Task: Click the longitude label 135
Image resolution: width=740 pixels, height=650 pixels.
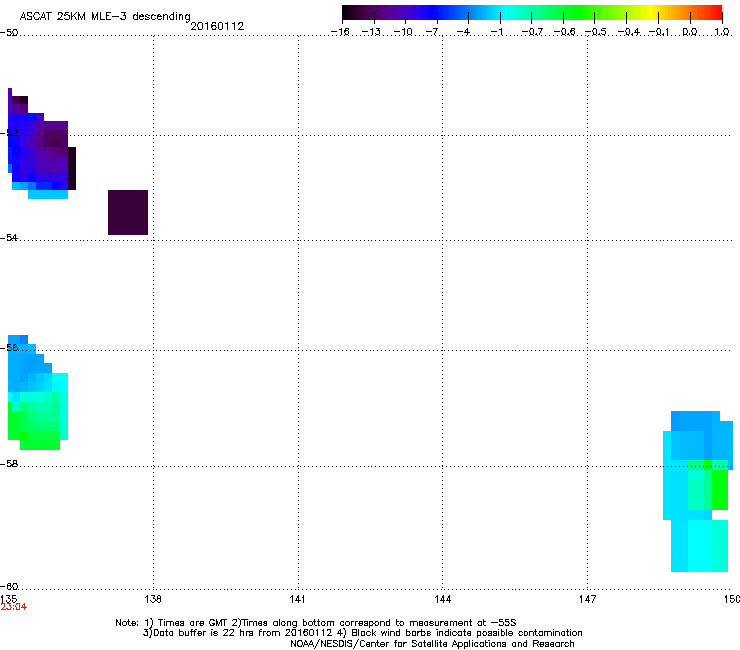Action: [9, 599]
